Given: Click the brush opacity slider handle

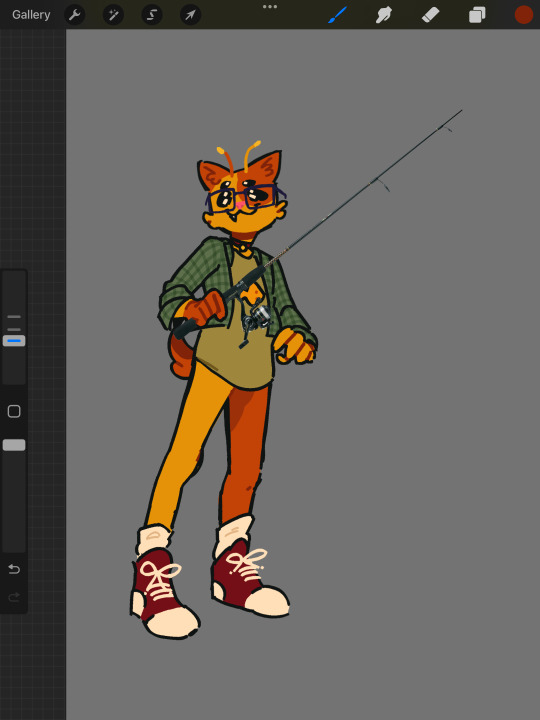Looking at the screenshot, I should (14, 445).
